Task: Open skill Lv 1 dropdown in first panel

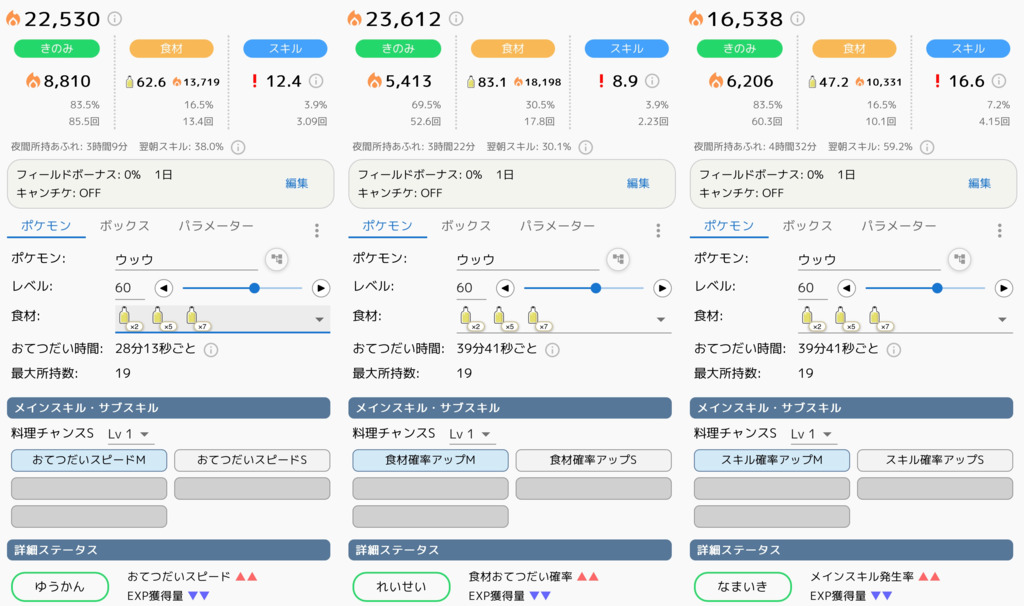Action: 129,434
